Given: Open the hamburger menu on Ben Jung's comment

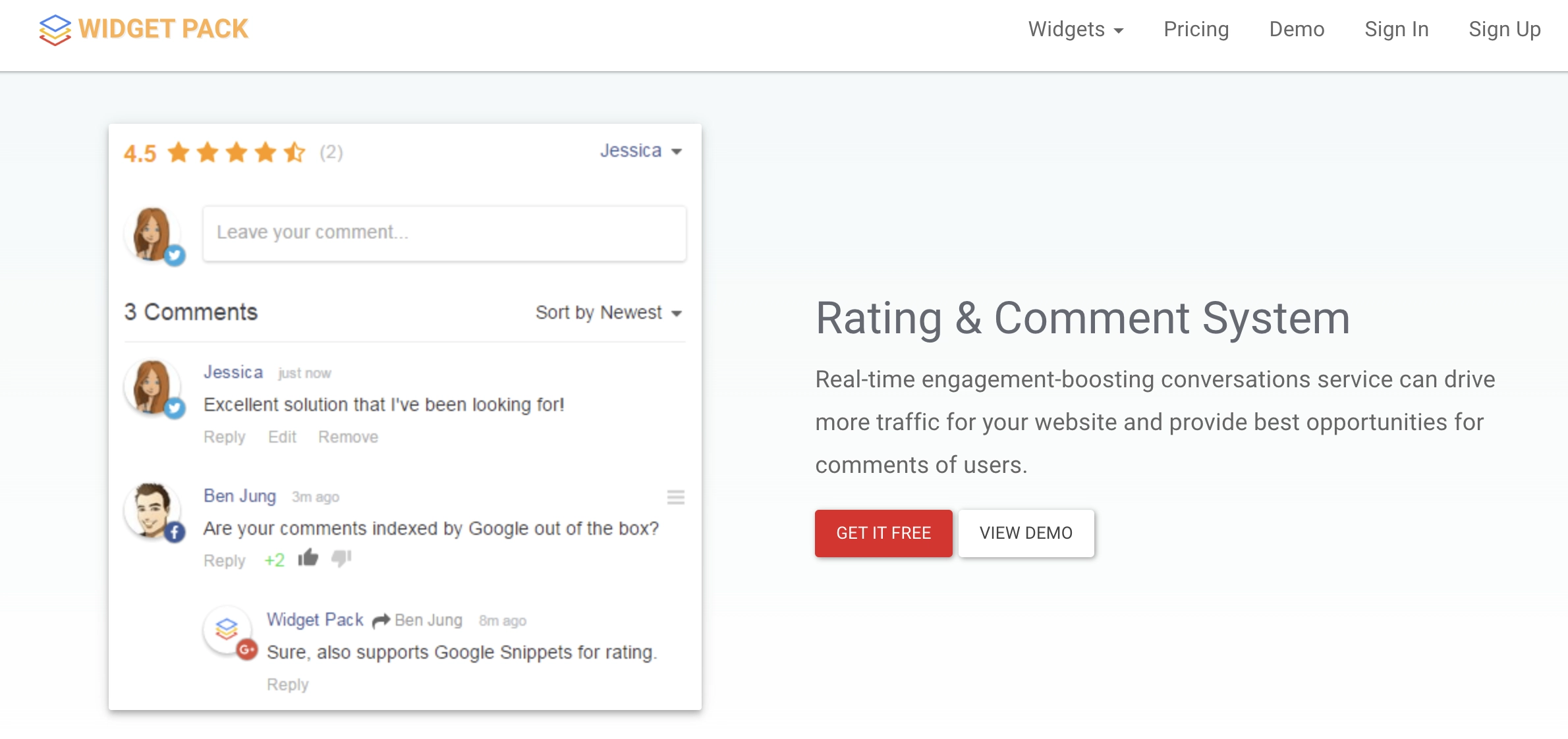Looking at the screenshot, I should (675, 497).
